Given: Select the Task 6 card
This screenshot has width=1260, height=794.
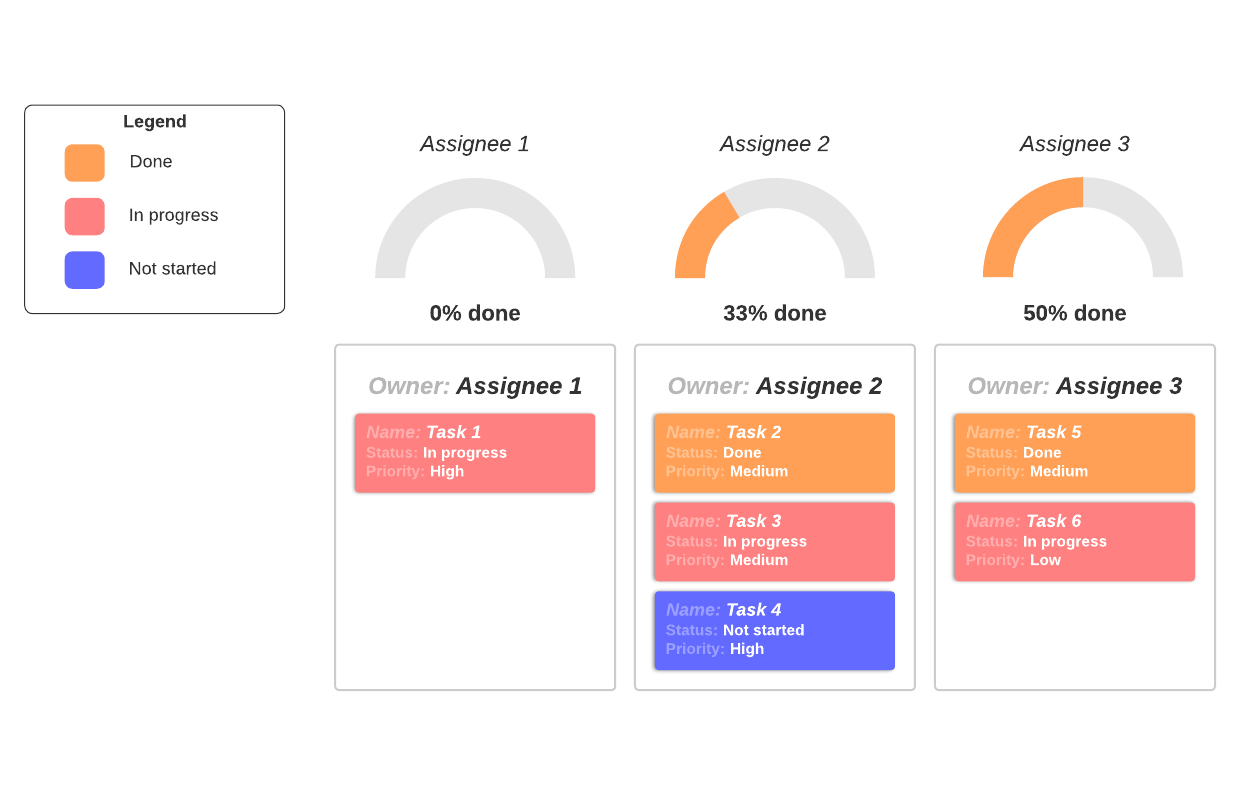Looking at the screenshot, I should [1075, 541].
